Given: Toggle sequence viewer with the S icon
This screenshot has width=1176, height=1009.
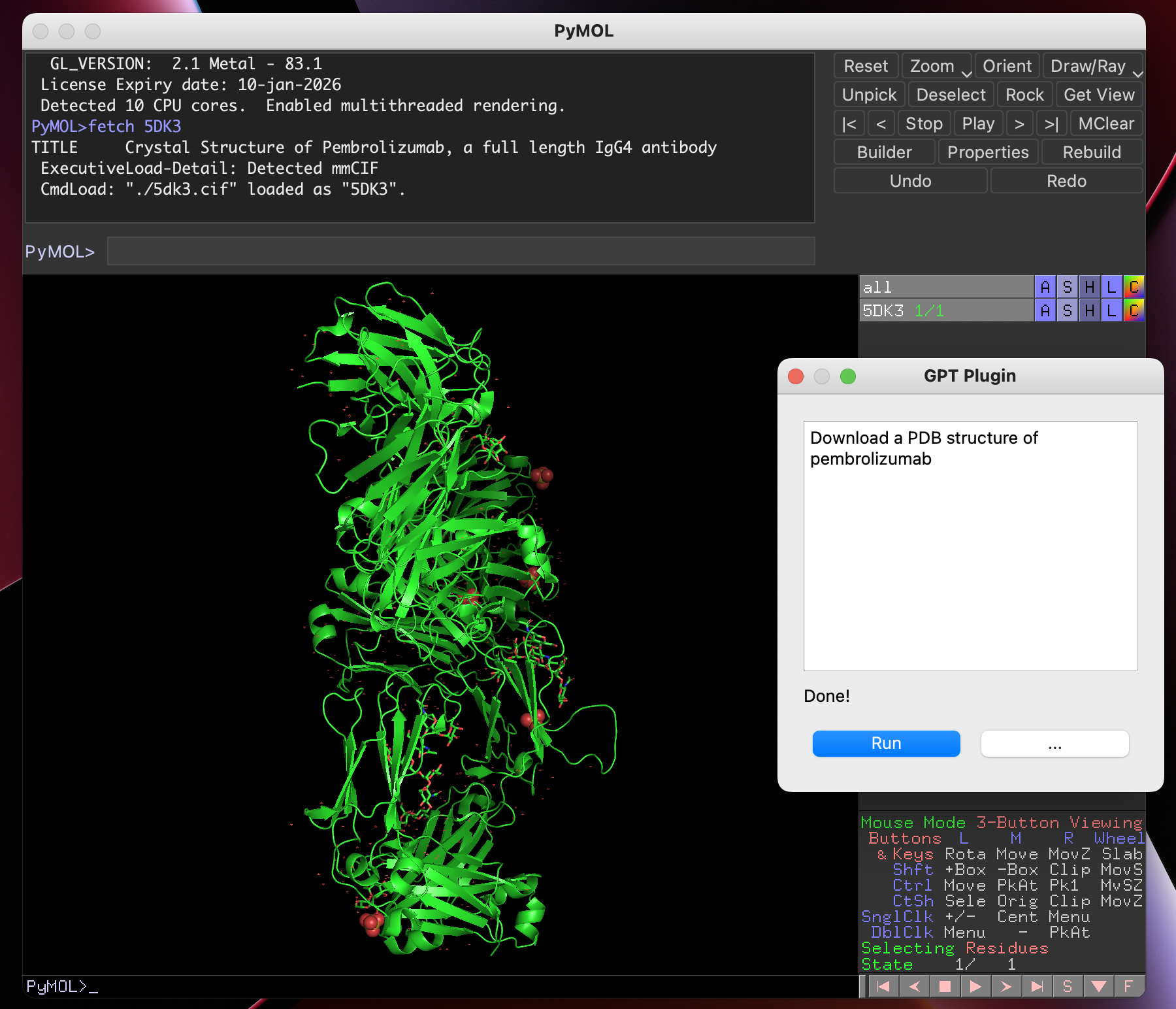Looking at the screenshot, I should [1068, 986].
